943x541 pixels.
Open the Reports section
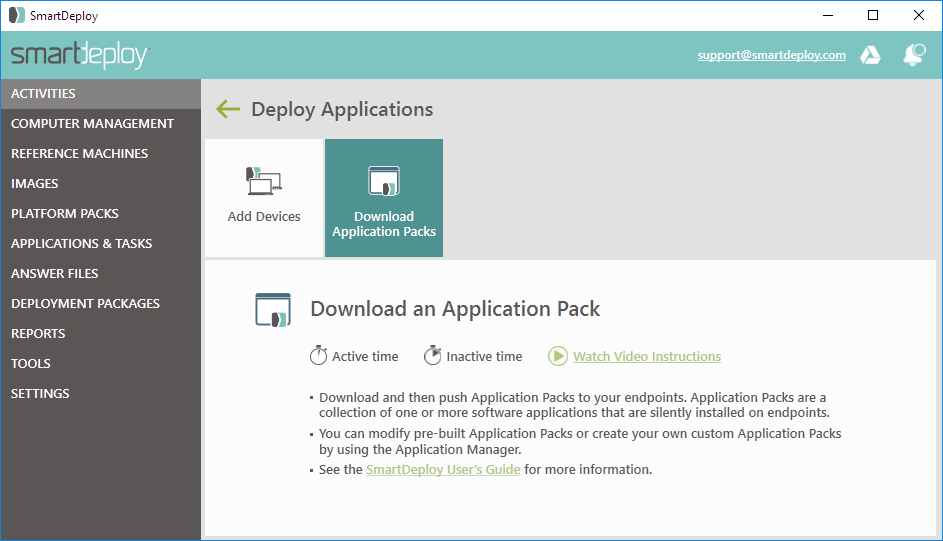click(100, 334)
